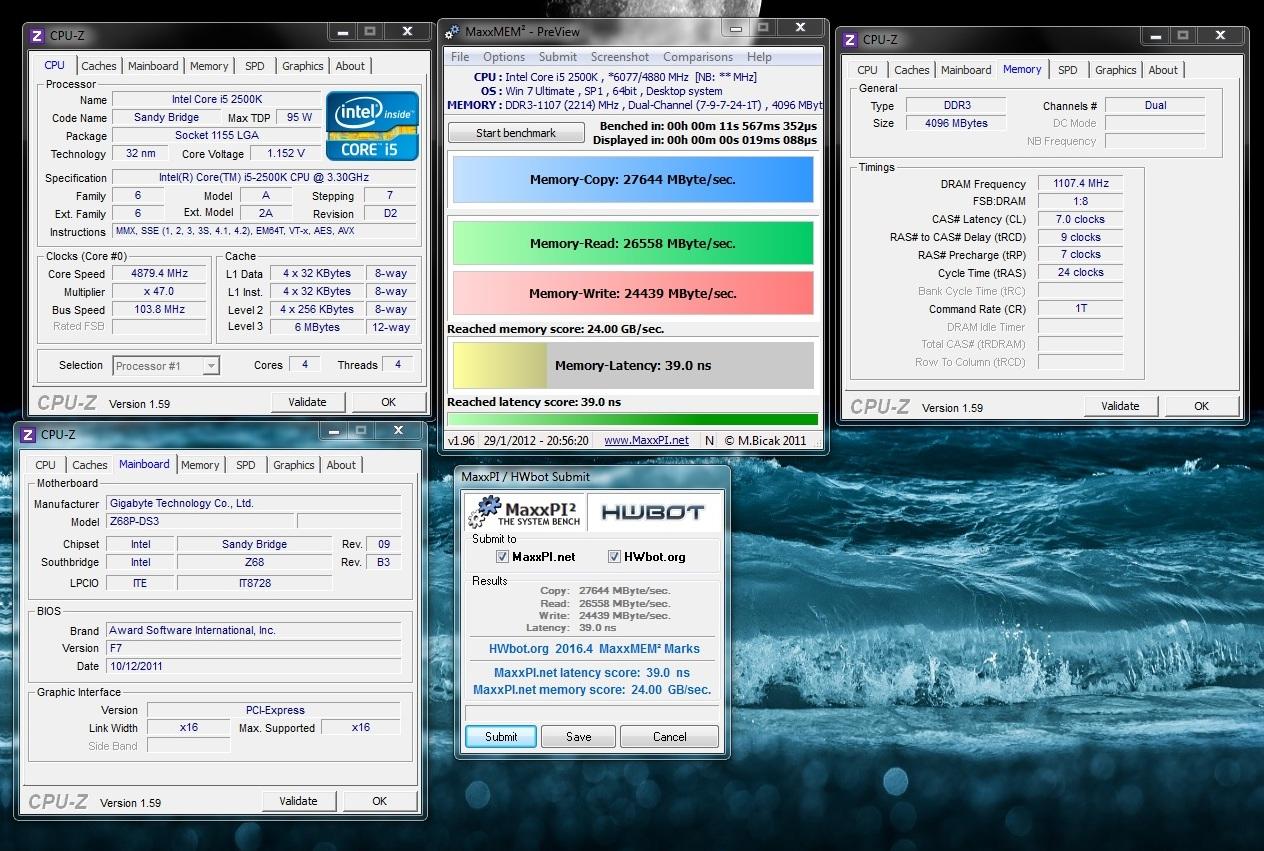Open About tab in the bottom-left Mainboard window
The height and width of the screenshot is (851, 1264).
tap(341, 465)
